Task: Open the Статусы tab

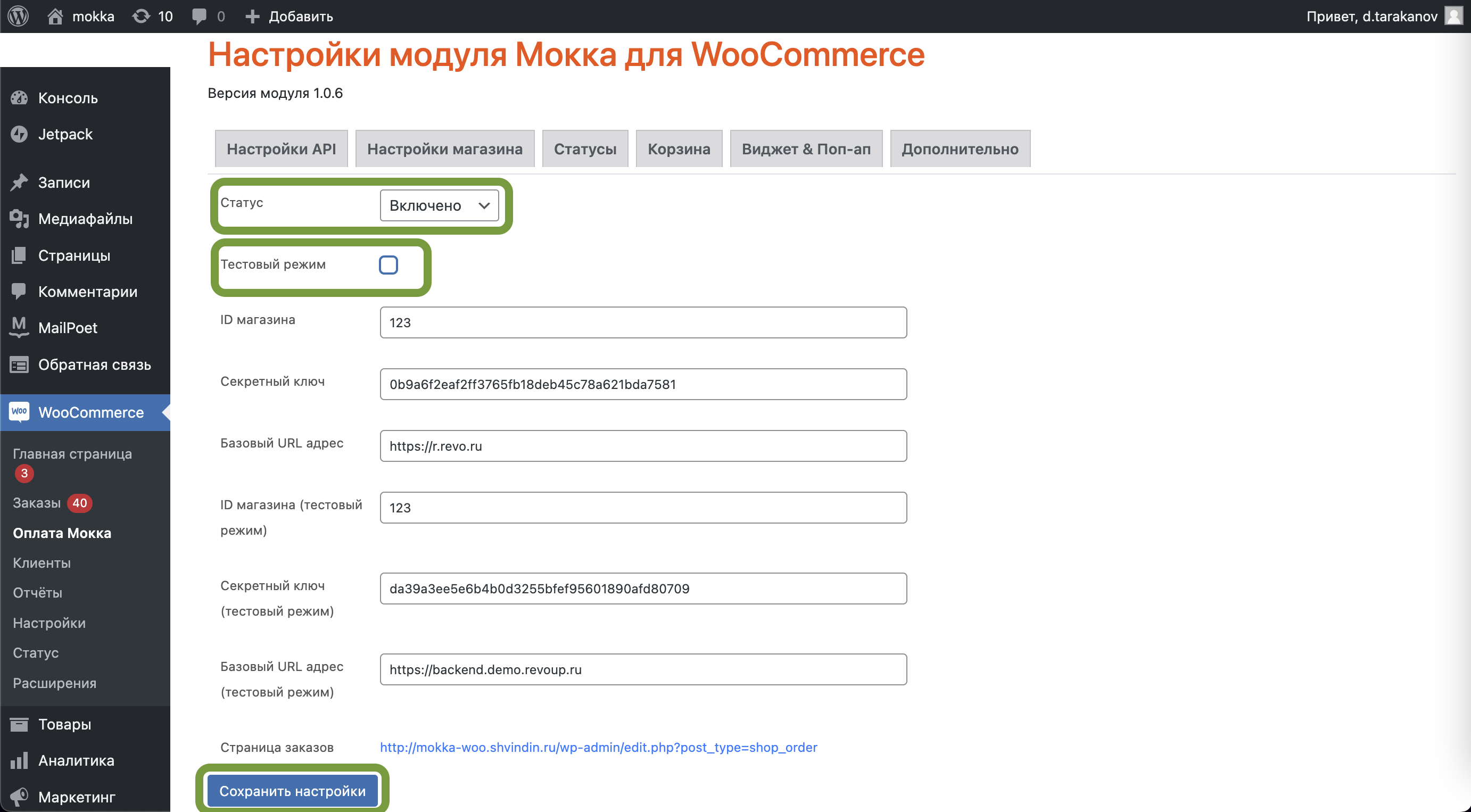Action: click(x=585, y=149)
